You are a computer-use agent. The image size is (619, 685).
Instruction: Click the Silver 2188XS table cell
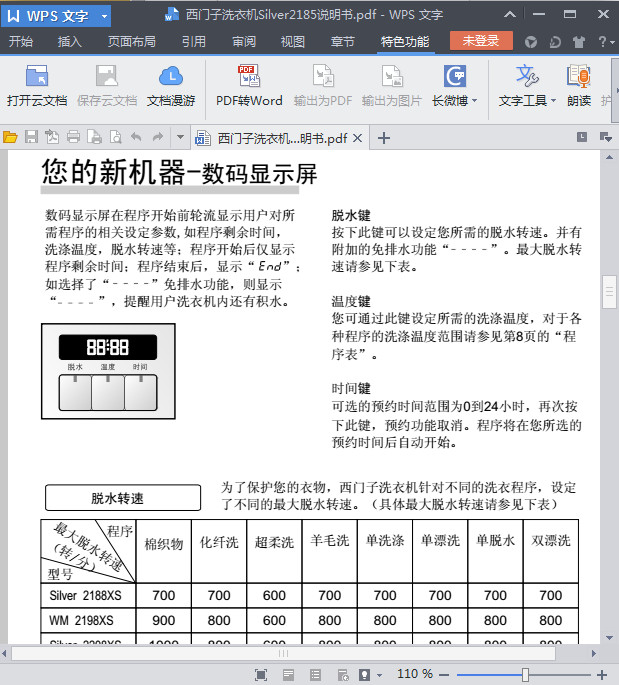88,595
